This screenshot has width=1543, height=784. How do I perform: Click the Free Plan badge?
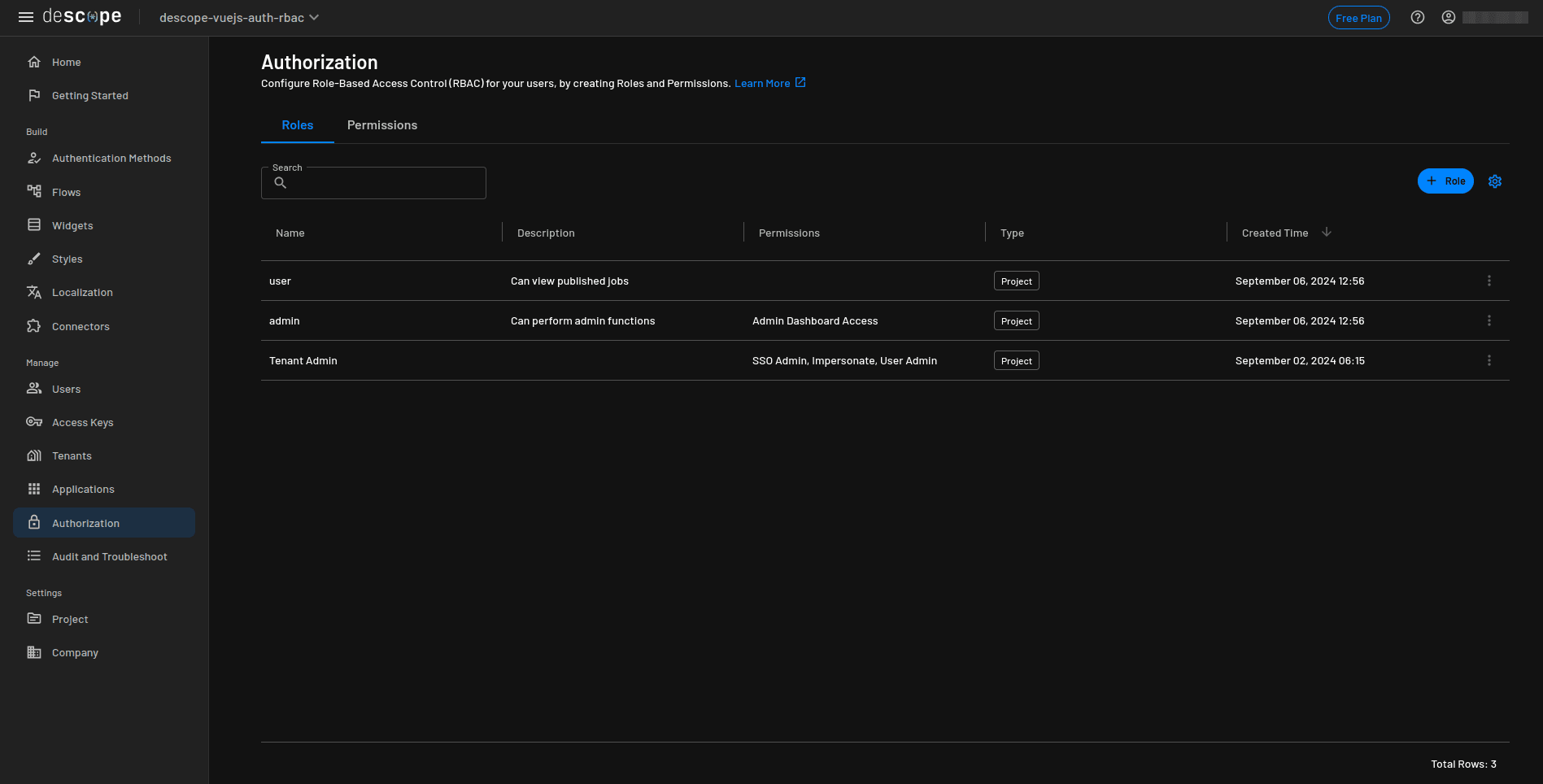[1359, 17]
